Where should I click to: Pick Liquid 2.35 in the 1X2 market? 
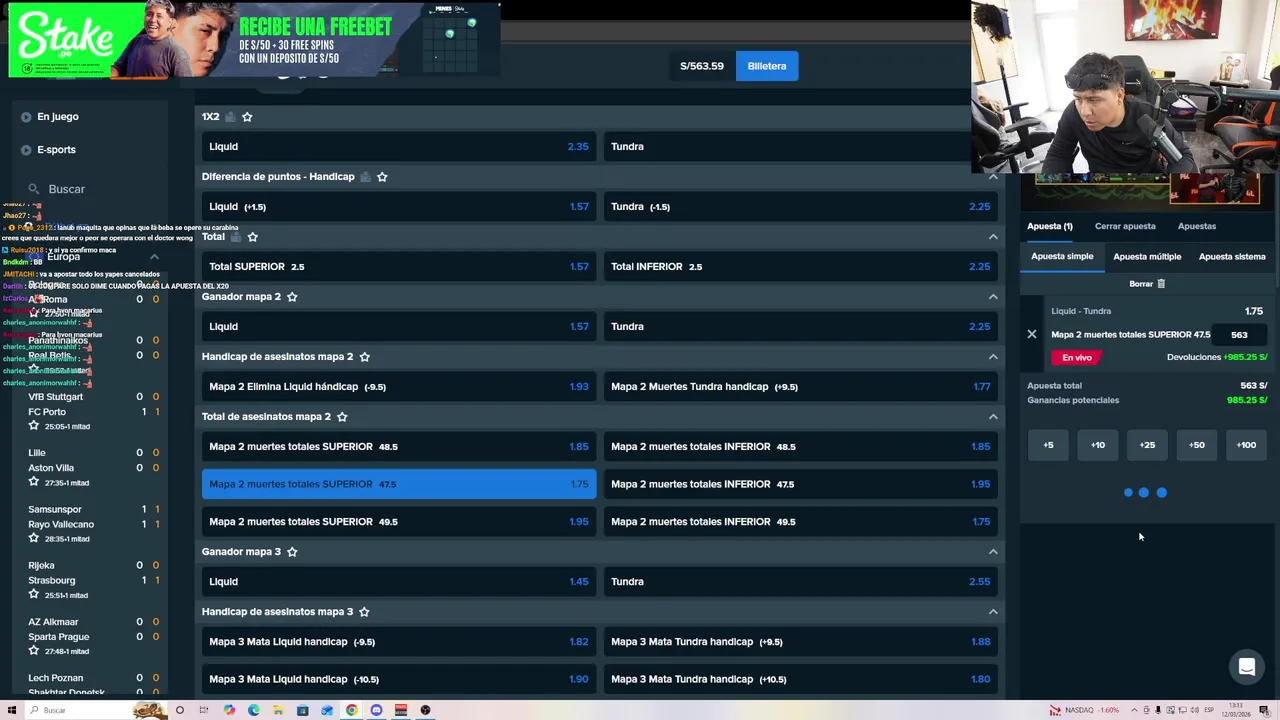click(x=399, y=147)
